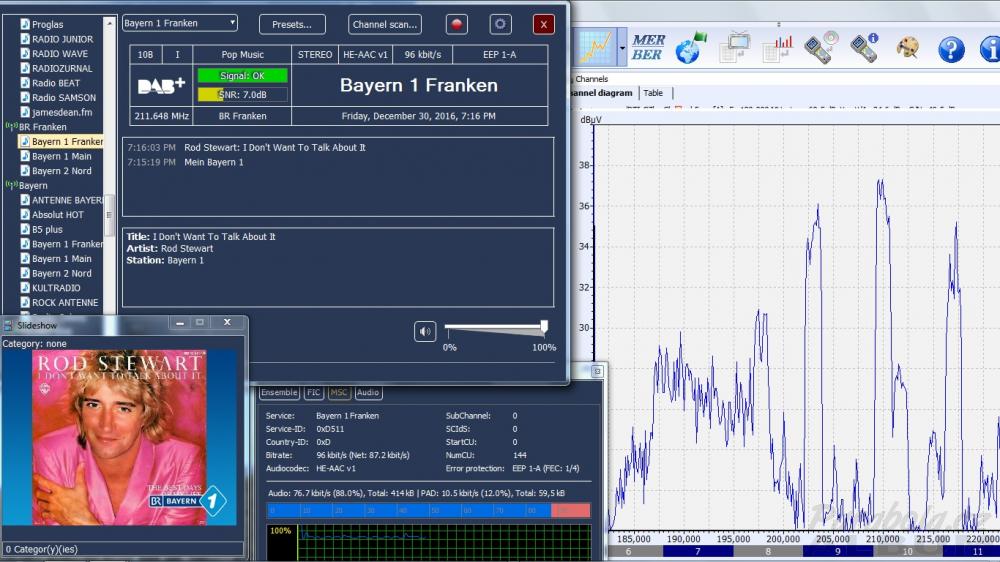
Task: Select RADIO WAVE station
Action: click(x=60, y=54)
